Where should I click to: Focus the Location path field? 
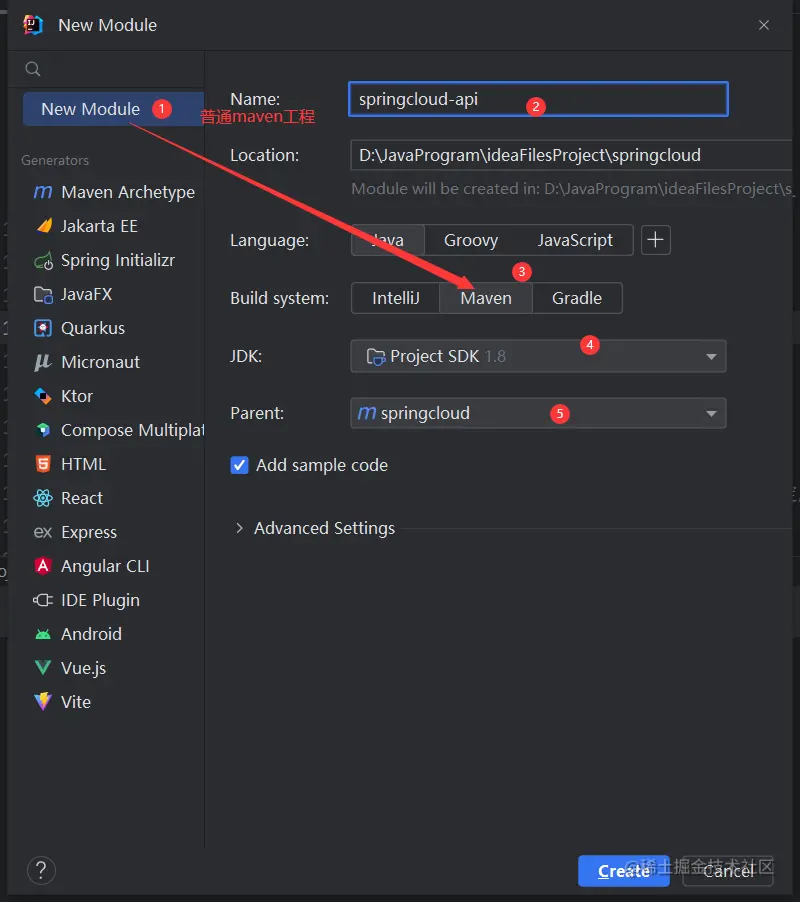pyautogui.click(x=572, y=155)
